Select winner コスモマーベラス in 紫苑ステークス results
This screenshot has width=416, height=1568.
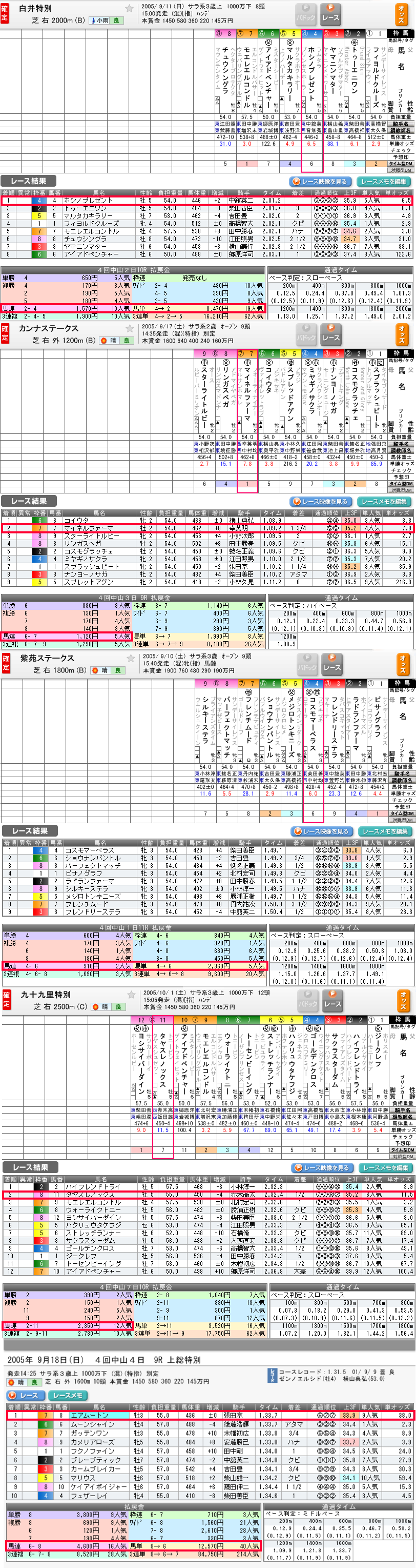pos(90,850)
